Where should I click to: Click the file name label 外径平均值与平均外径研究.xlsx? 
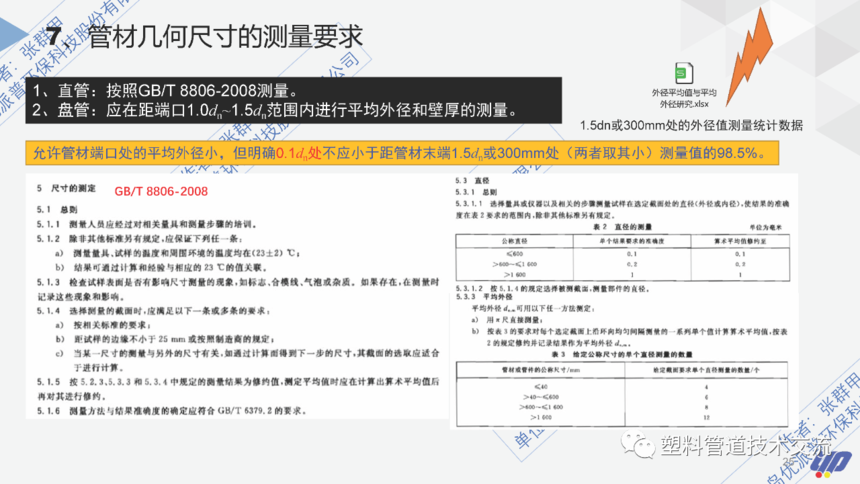pyautogui.click(x=684, y=98)
